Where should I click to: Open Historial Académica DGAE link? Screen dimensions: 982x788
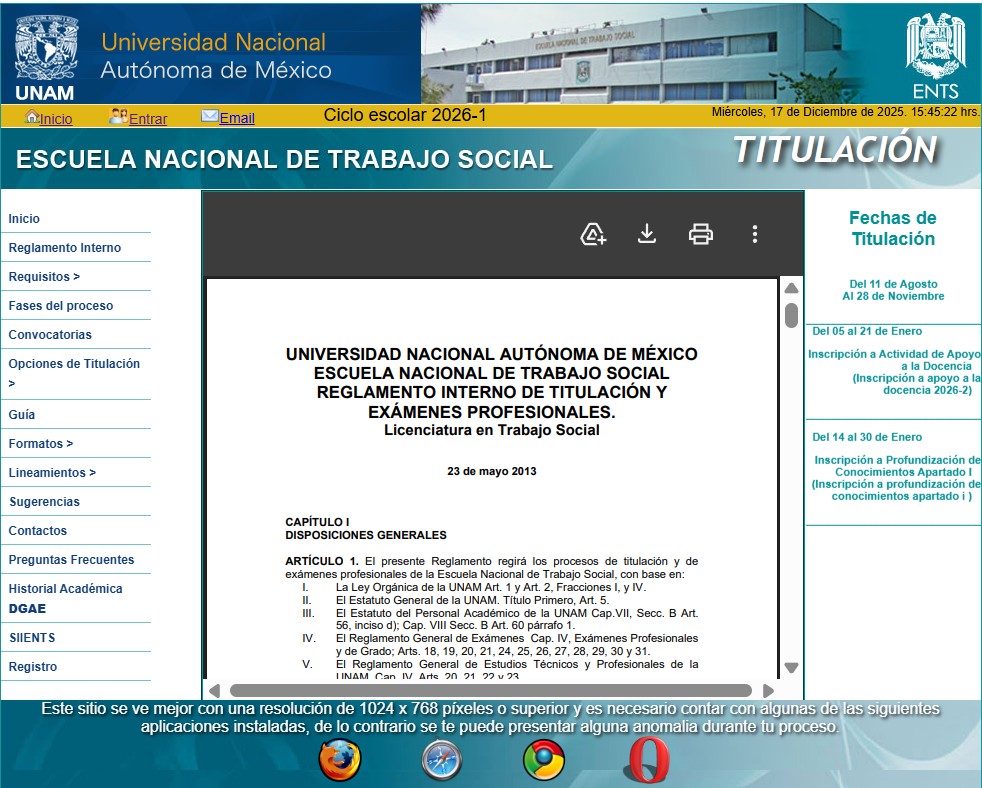pyautogui.click(x=65, y=598)
